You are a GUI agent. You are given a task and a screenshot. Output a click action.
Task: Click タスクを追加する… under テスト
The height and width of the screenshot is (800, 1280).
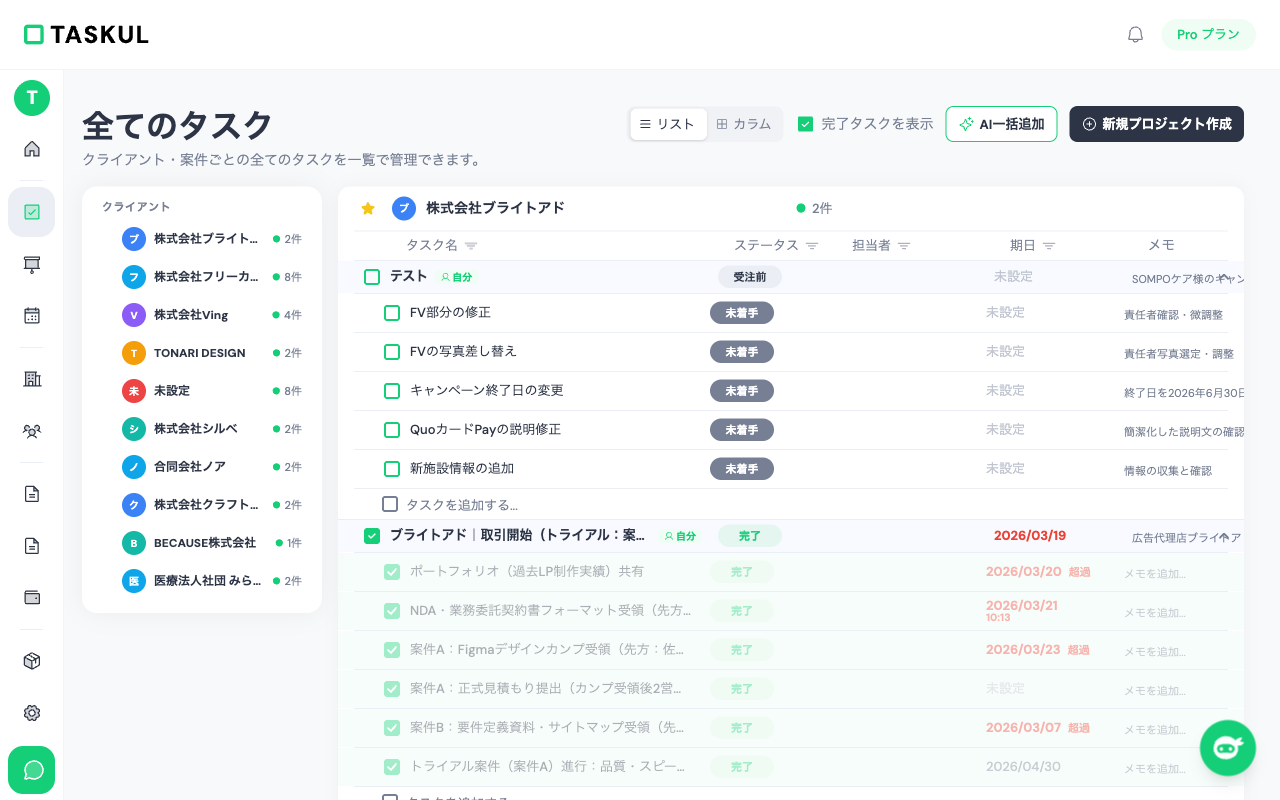462,505
